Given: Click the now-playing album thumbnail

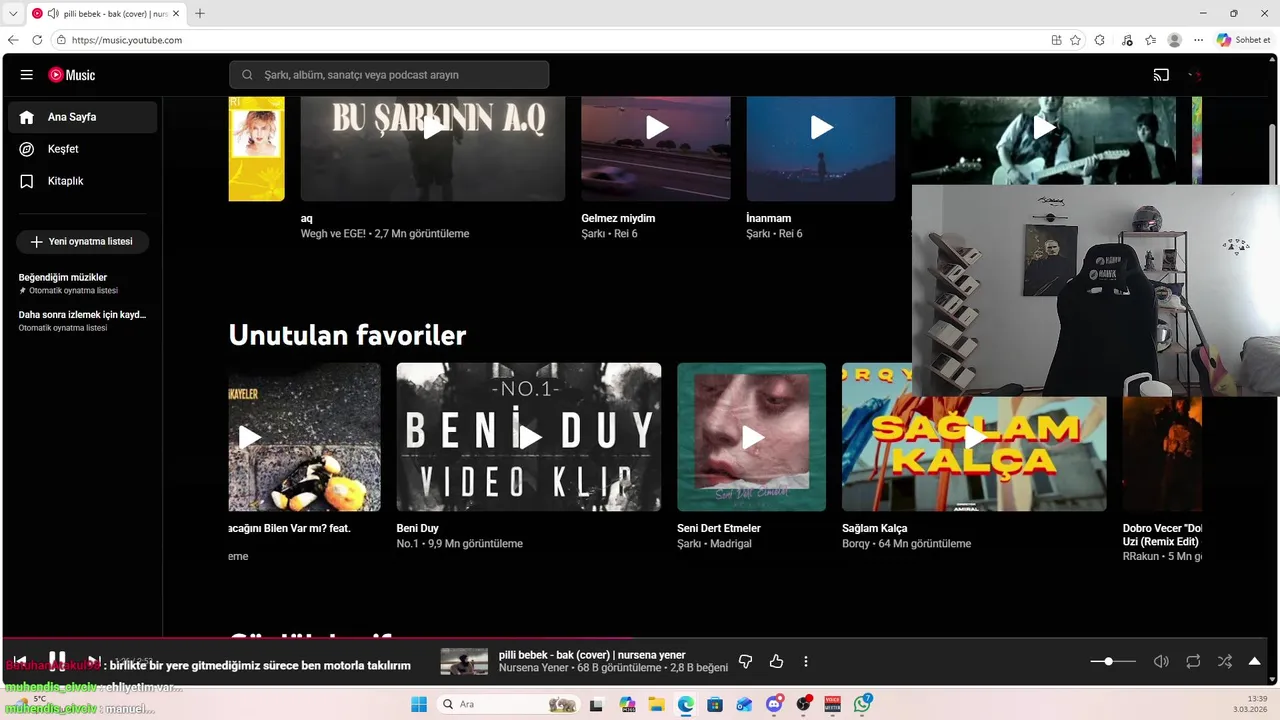Looking at the screenshot, I should (464, 662).
